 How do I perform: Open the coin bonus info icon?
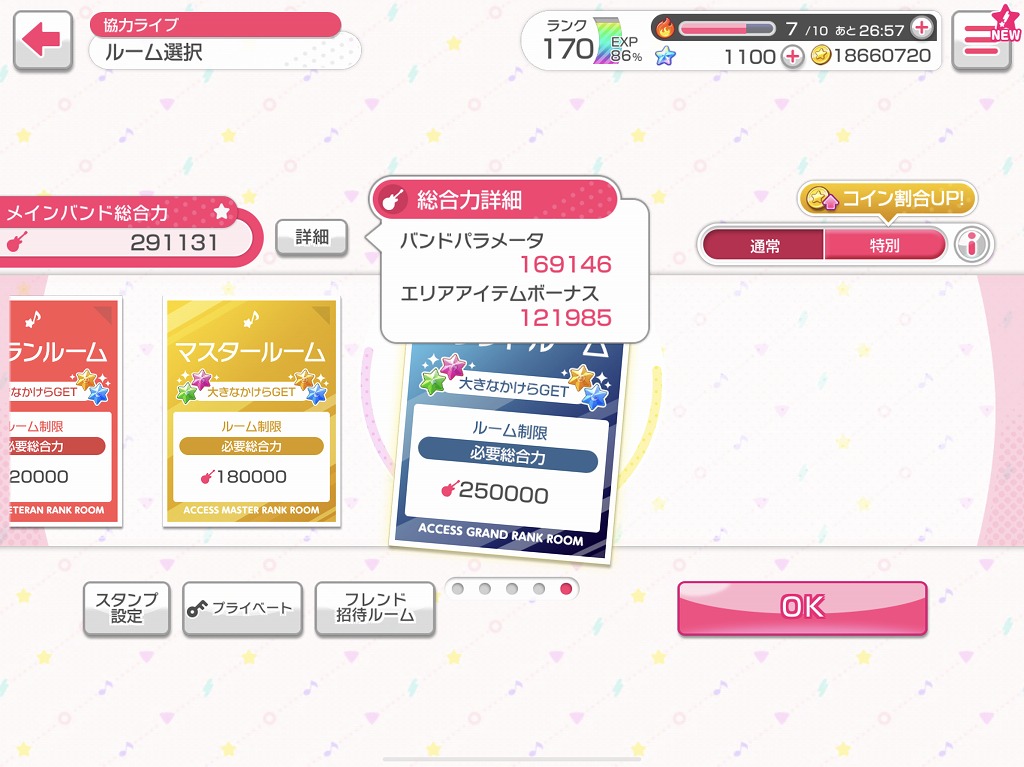972,245
